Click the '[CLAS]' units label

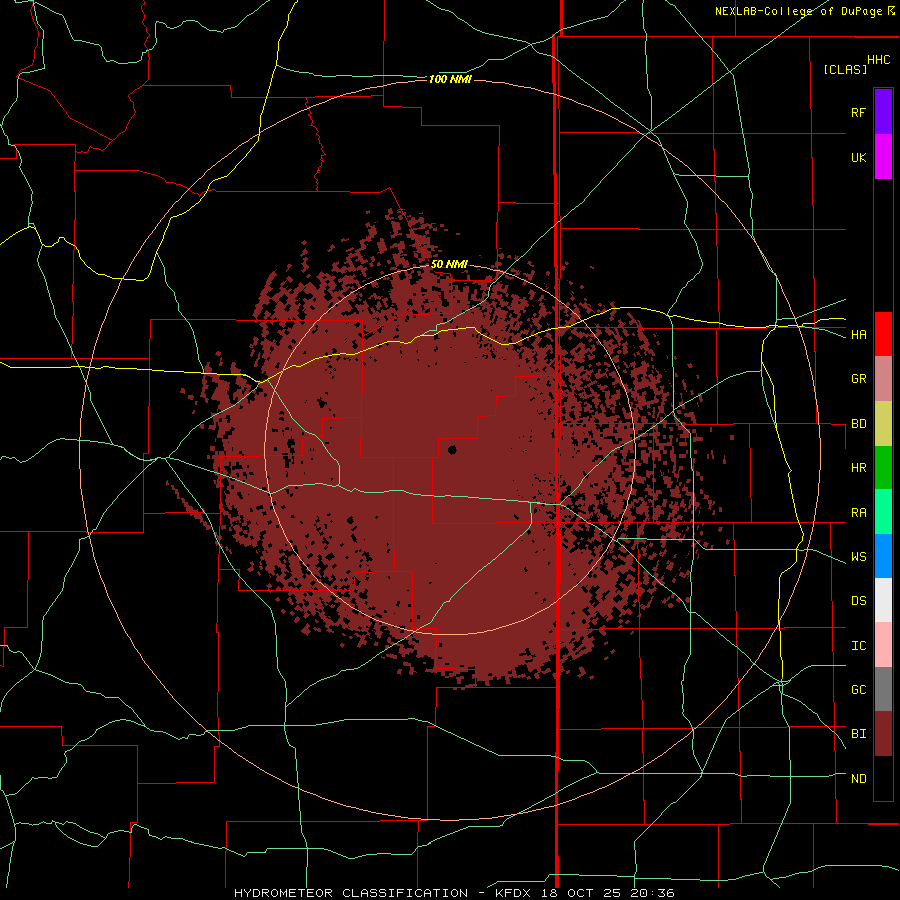click(x=845, y=69)
